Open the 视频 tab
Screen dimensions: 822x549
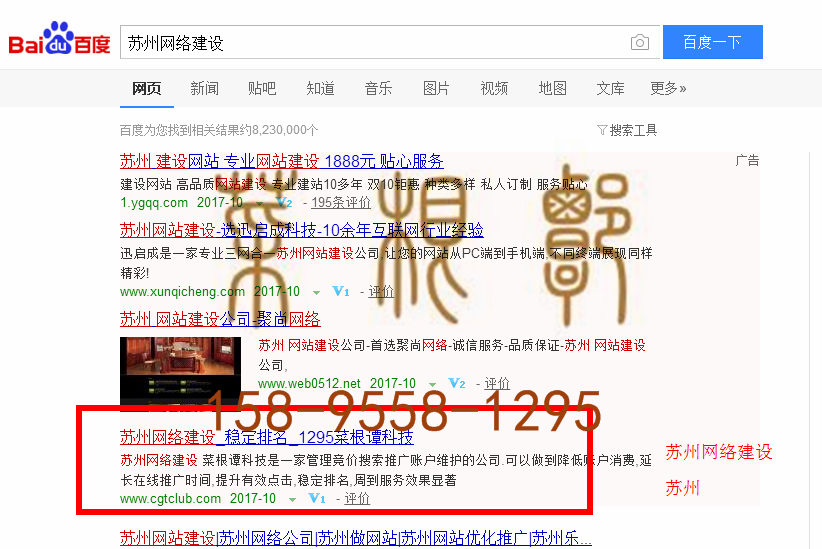(x=494, y=88)
